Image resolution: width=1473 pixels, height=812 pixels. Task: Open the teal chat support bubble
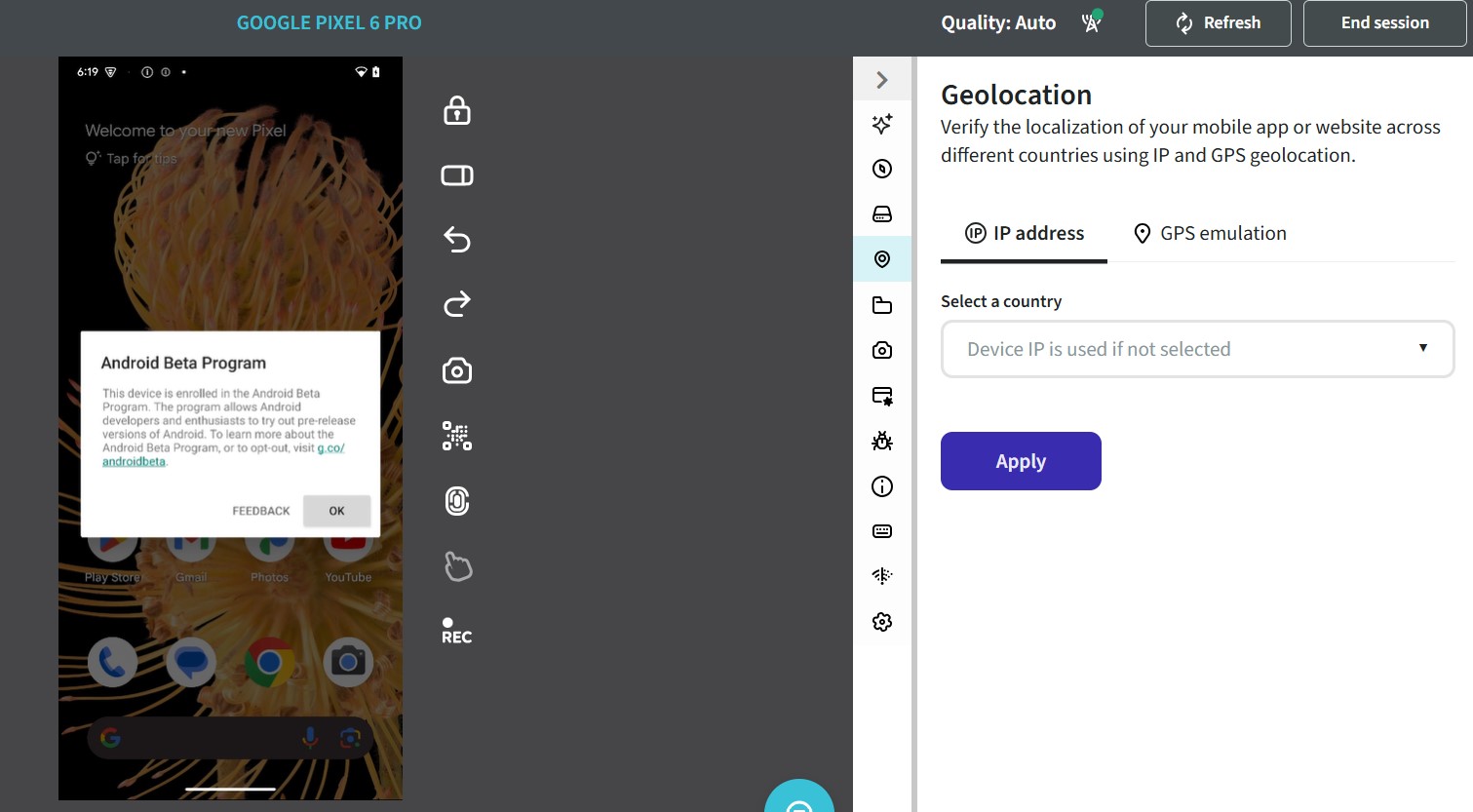pyautogui.click(x=799, y=795)
